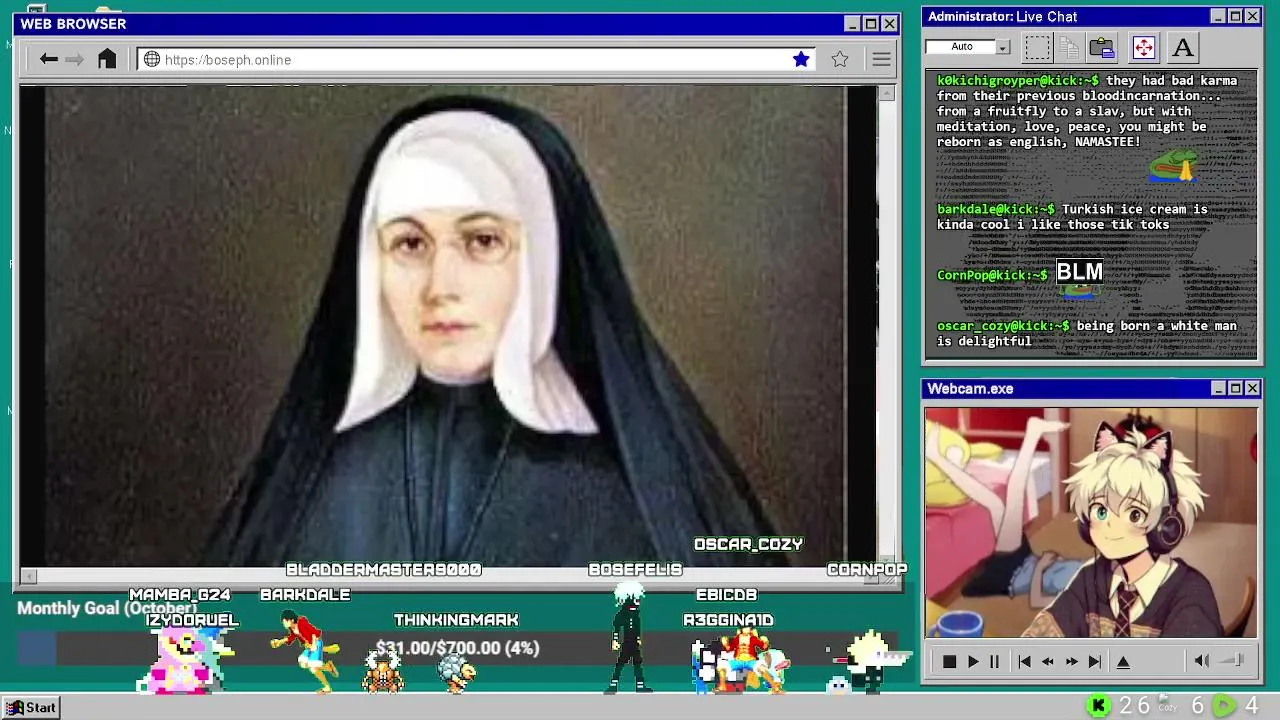Click the THINKINGMARK name label

tap(456, 620)
